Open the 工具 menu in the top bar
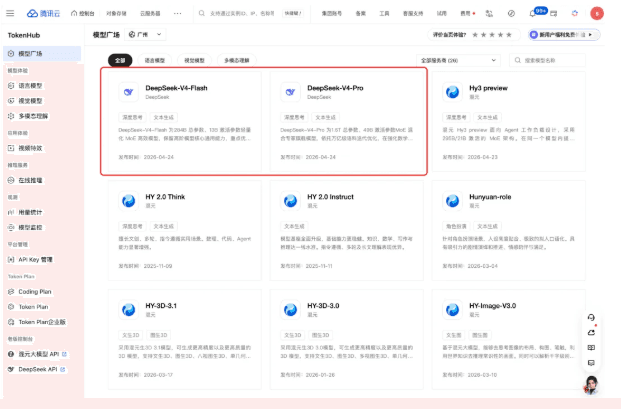The image size is (621, 409). pyautogui.click(x=384, y=13)
